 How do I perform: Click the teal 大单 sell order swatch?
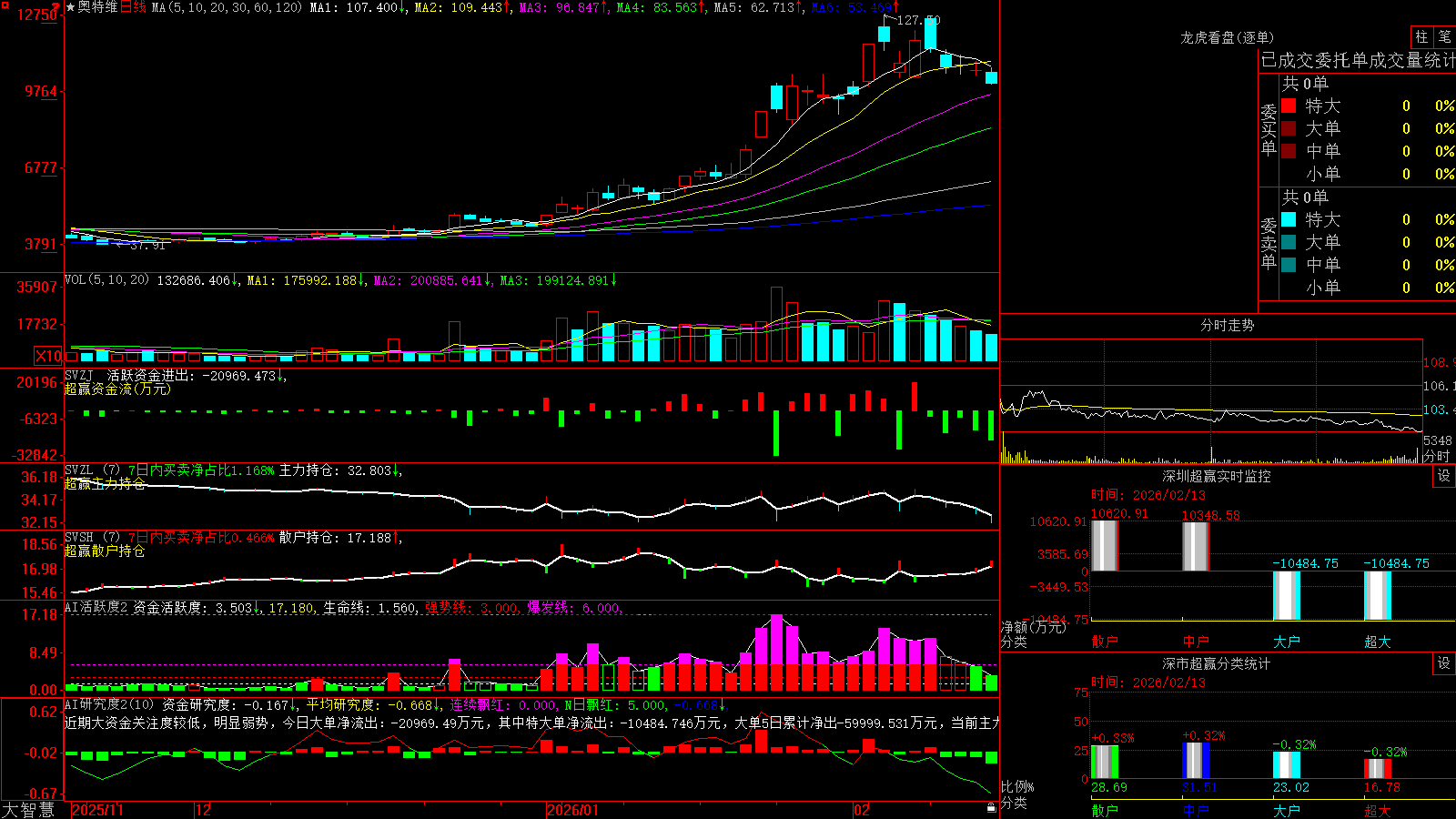pyautogui.click(x=1289, y=242)
